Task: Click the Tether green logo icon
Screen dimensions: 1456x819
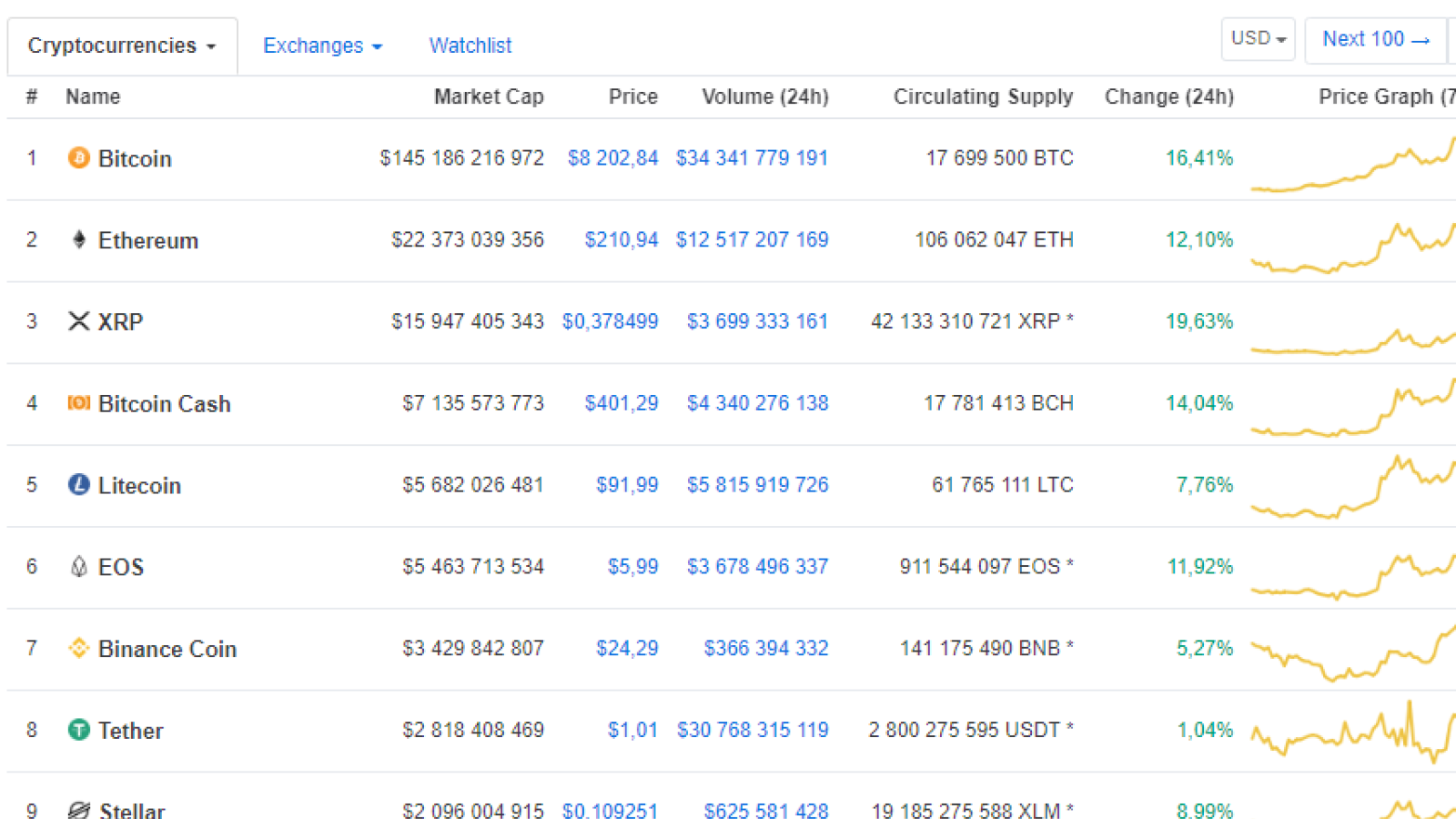Action: (x=79, y=730)
